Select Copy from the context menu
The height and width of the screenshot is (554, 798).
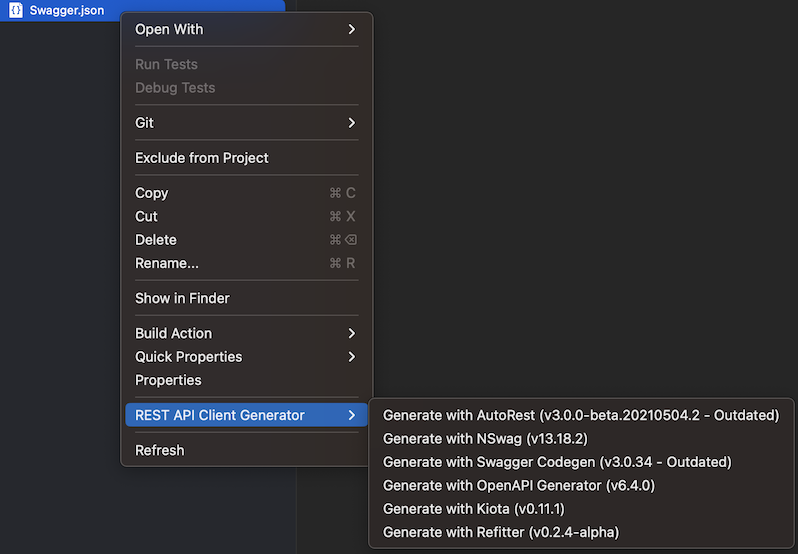point(246,193)
